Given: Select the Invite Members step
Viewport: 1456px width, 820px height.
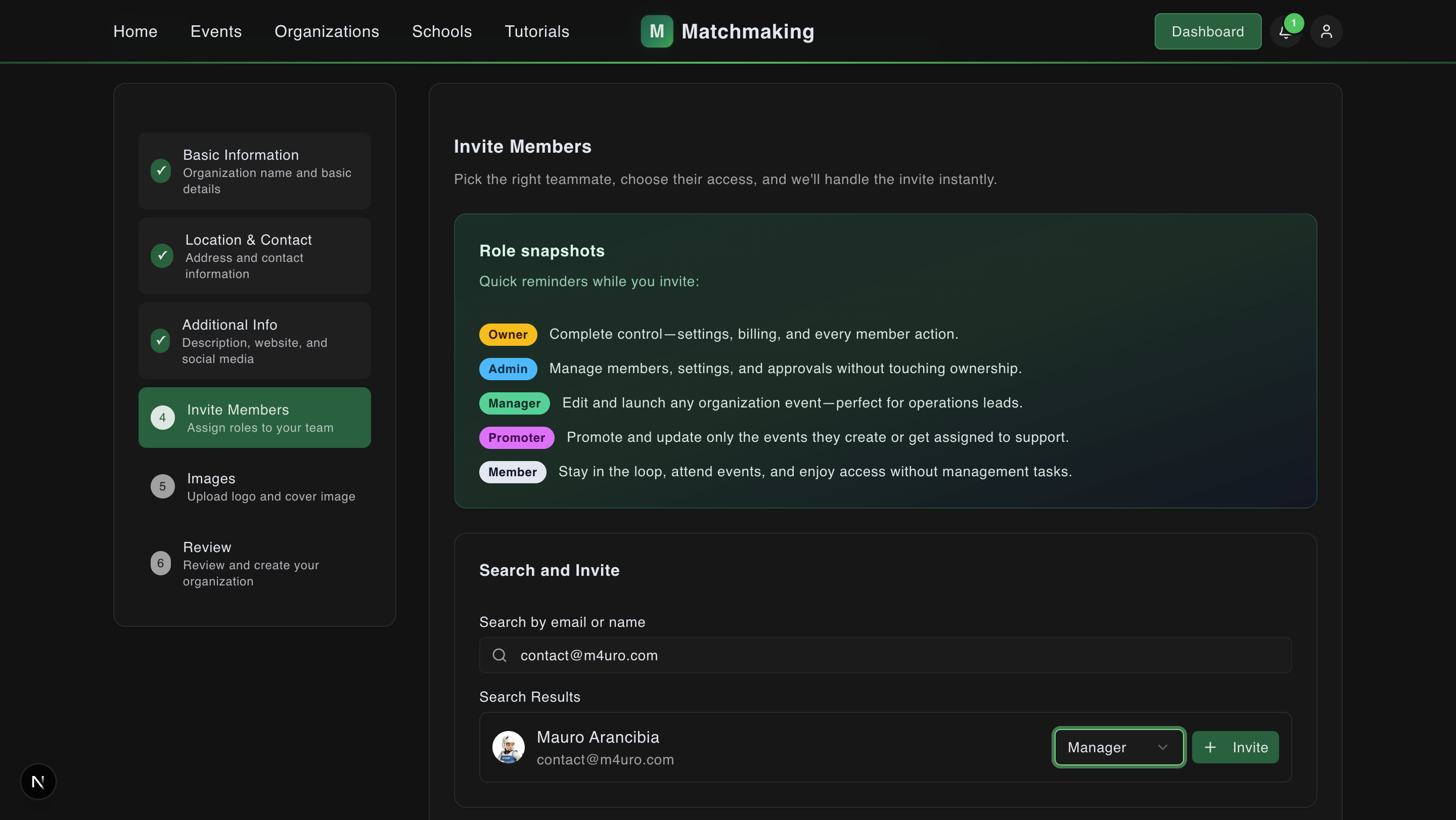Looking at the screenshot, I should point(255,418).
